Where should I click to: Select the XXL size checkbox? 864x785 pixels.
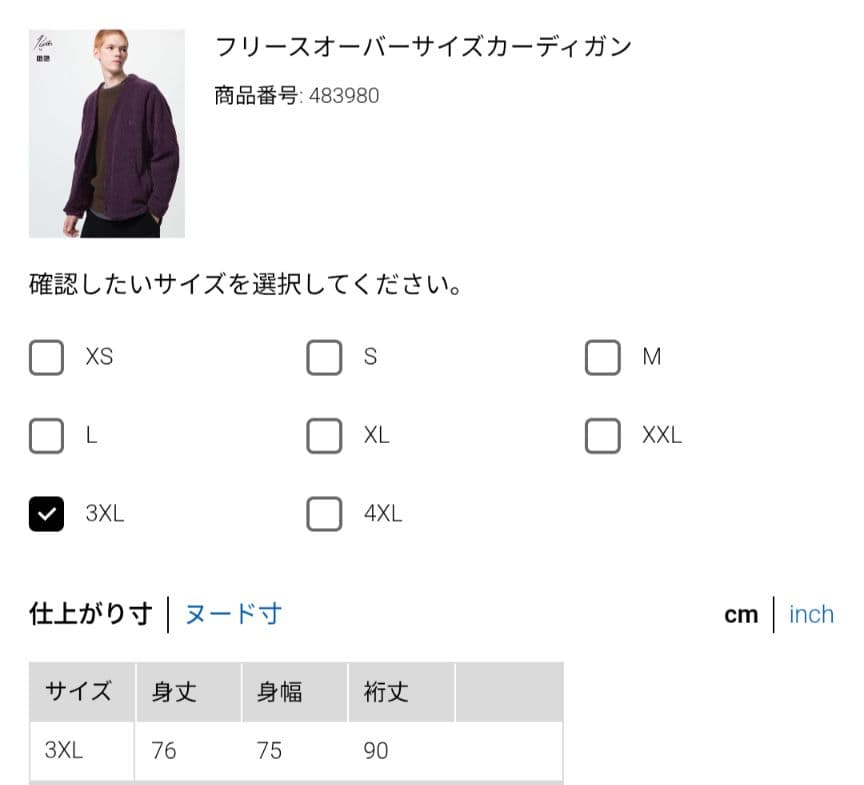pos(602,436)
